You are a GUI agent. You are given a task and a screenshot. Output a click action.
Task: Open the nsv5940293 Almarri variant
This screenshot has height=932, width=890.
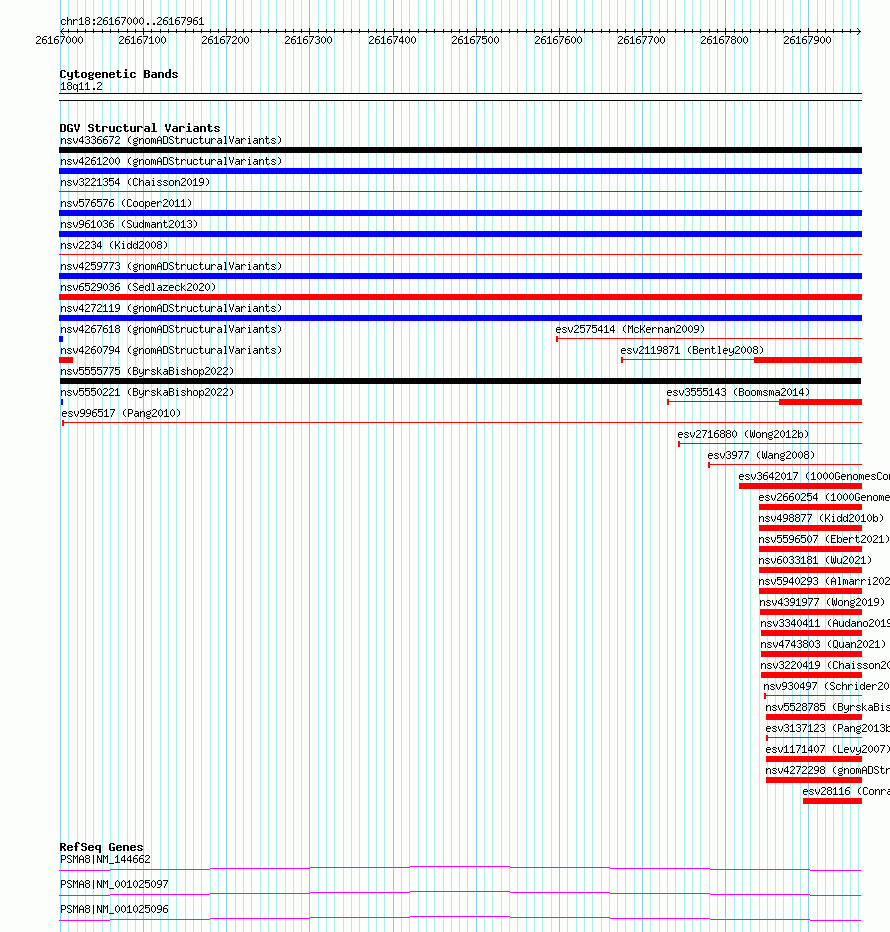point(824,581)
